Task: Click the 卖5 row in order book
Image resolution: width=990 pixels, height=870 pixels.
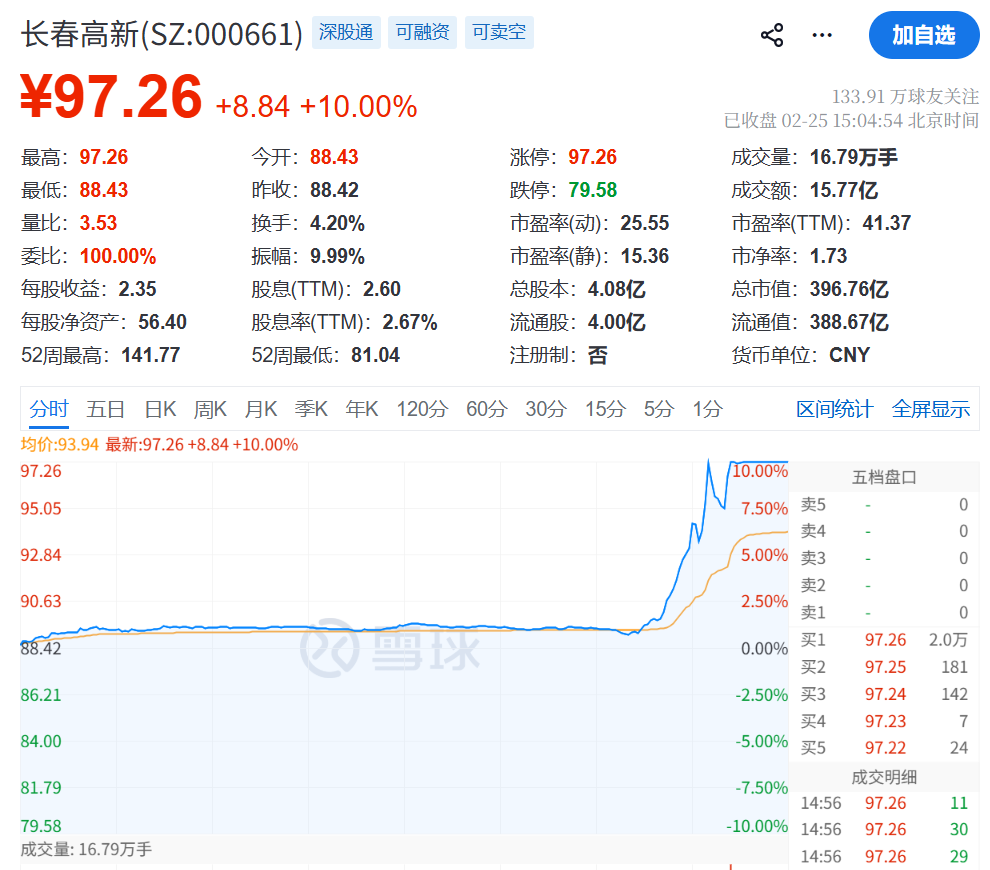Action: click(884, 505)
